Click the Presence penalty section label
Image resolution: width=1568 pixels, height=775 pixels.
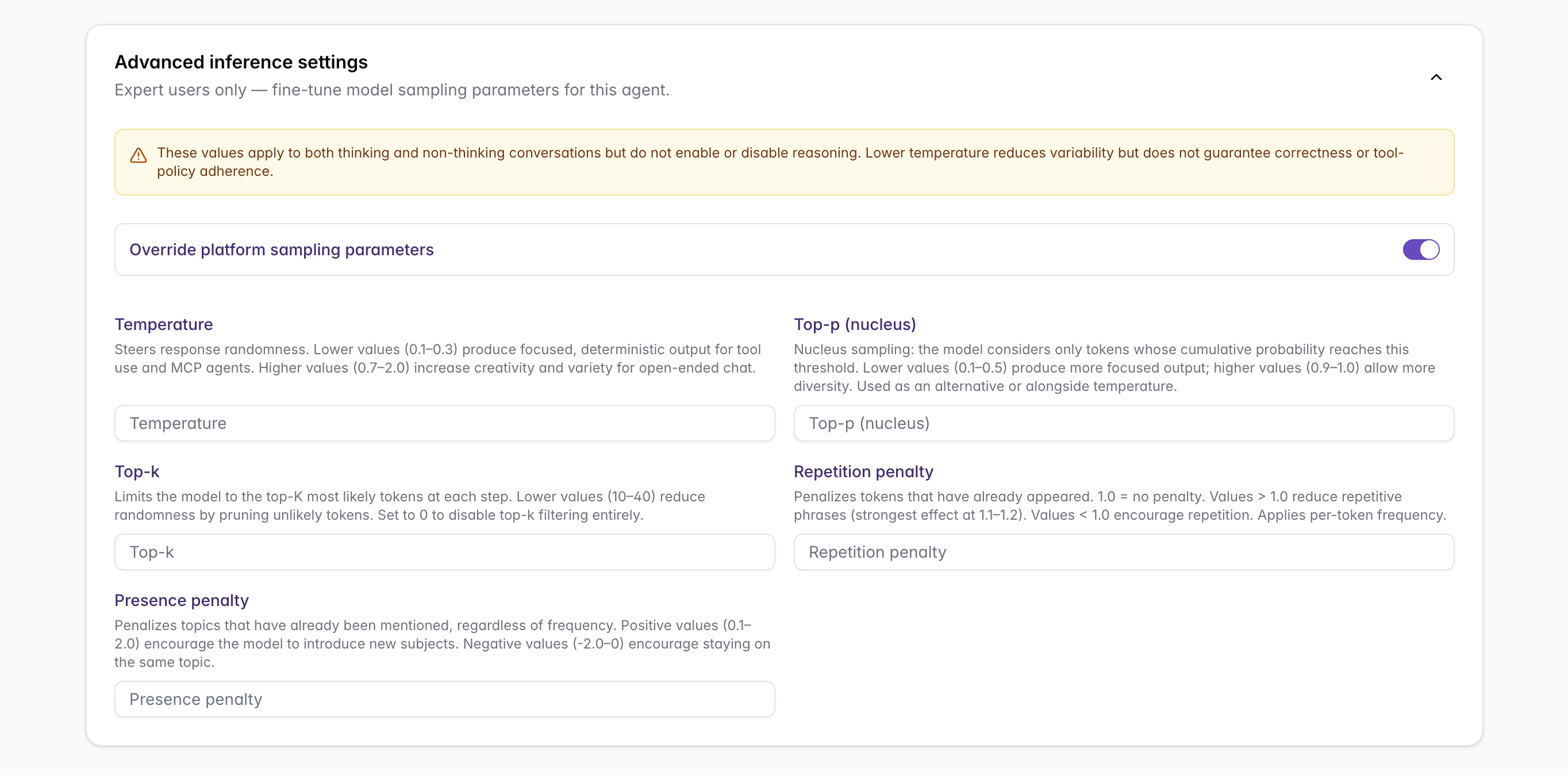(x=182, y=600)
